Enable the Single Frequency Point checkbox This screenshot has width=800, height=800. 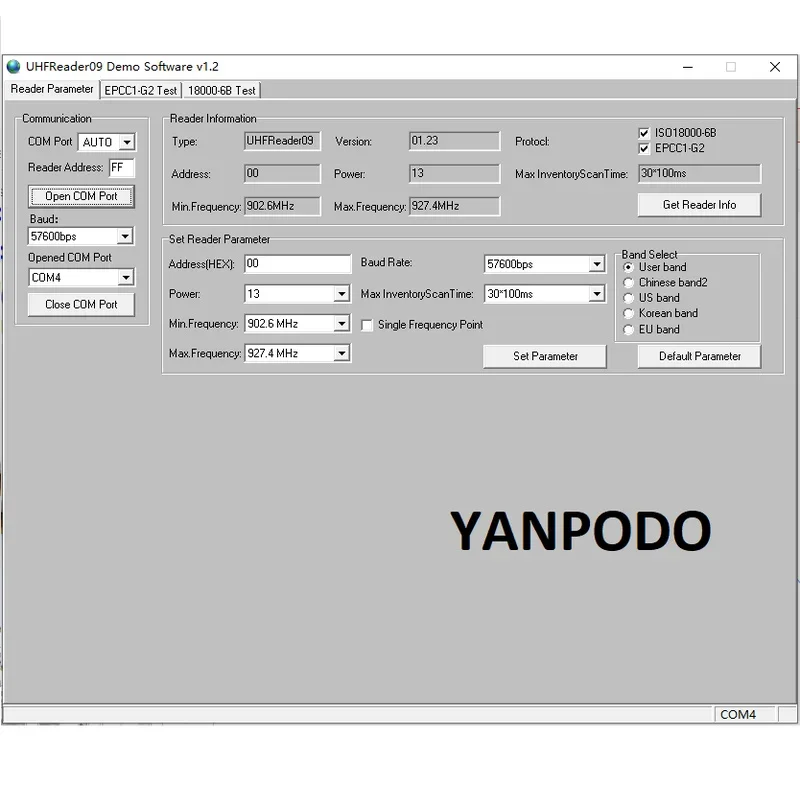click(367, 326)
